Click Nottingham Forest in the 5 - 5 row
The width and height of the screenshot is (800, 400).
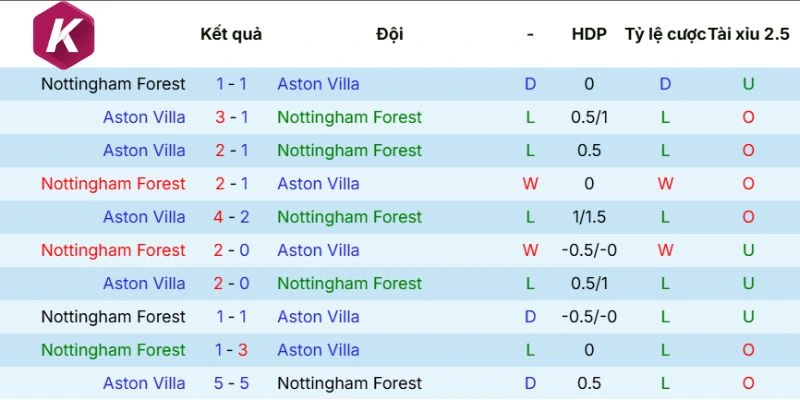tap(349, 383)
